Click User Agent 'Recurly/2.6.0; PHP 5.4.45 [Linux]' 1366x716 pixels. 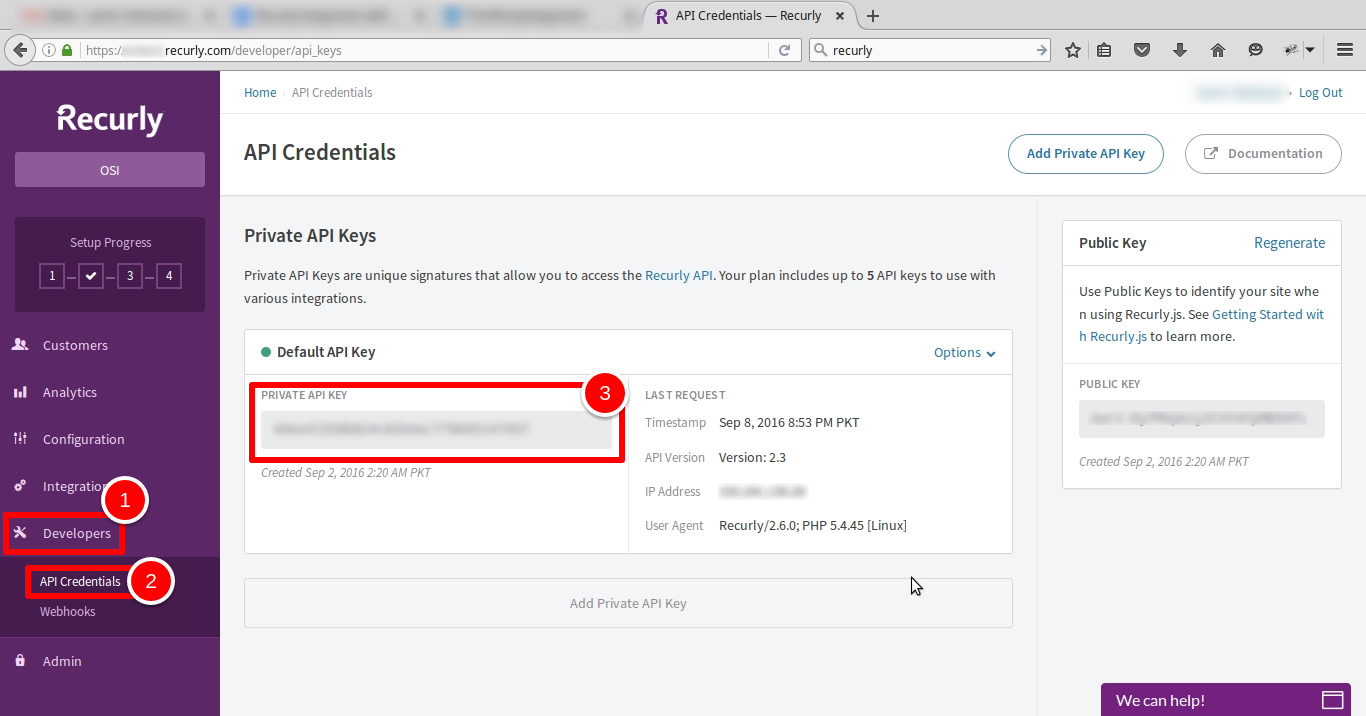(813, 525)
